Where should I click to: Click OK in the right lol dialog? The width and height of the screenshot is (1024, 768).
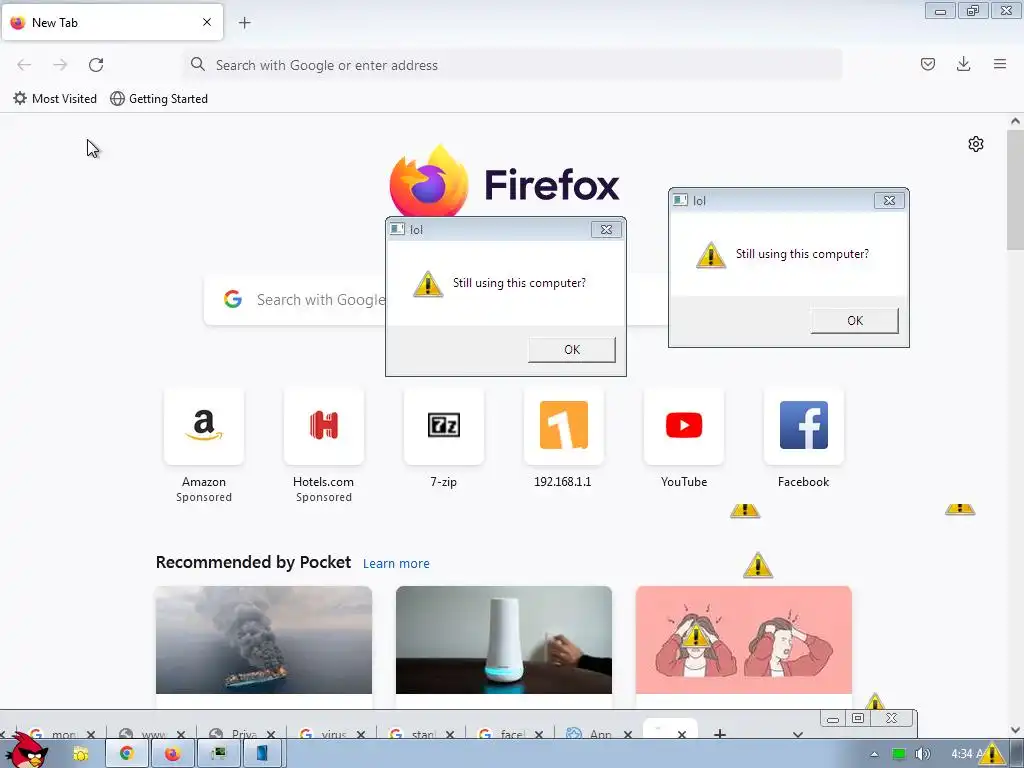point(855,321)
